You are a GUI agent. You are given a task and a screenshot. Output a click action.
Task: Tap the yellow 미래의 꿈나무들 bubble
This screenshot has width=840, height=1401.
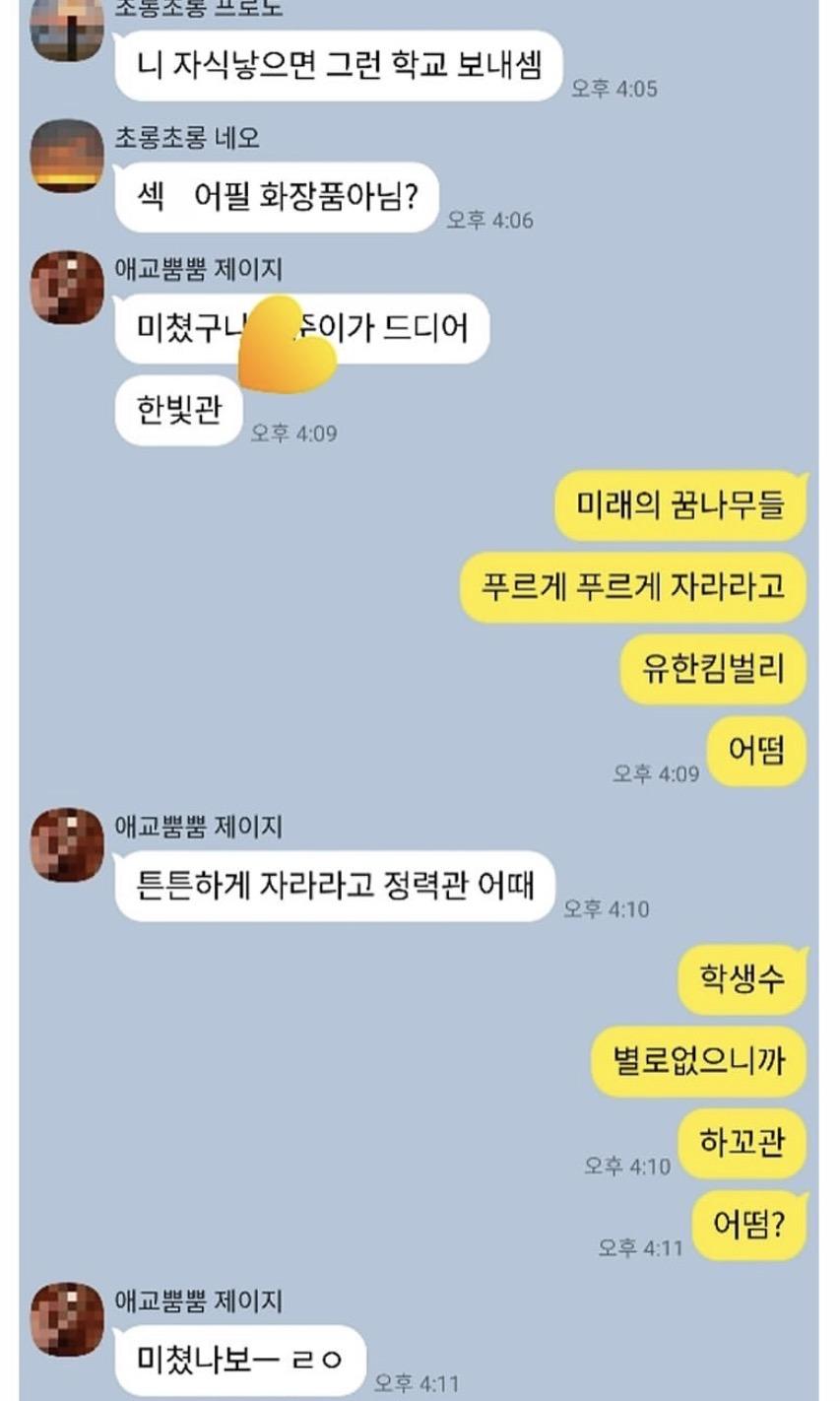pos(681,505)
